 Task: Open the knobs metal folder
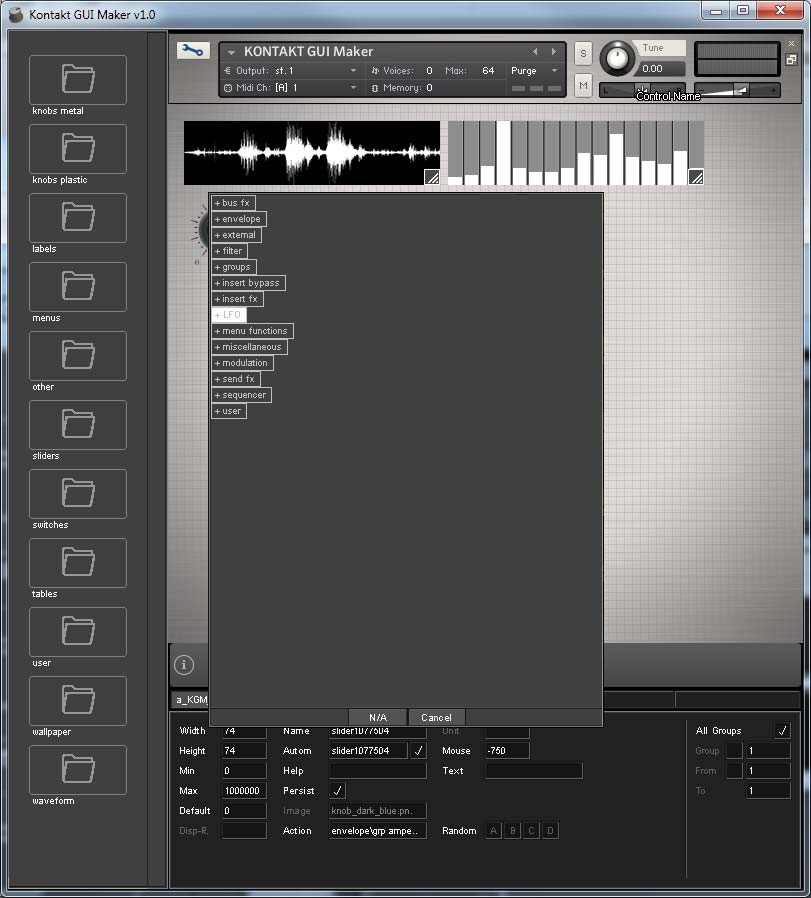click(78, 80)
